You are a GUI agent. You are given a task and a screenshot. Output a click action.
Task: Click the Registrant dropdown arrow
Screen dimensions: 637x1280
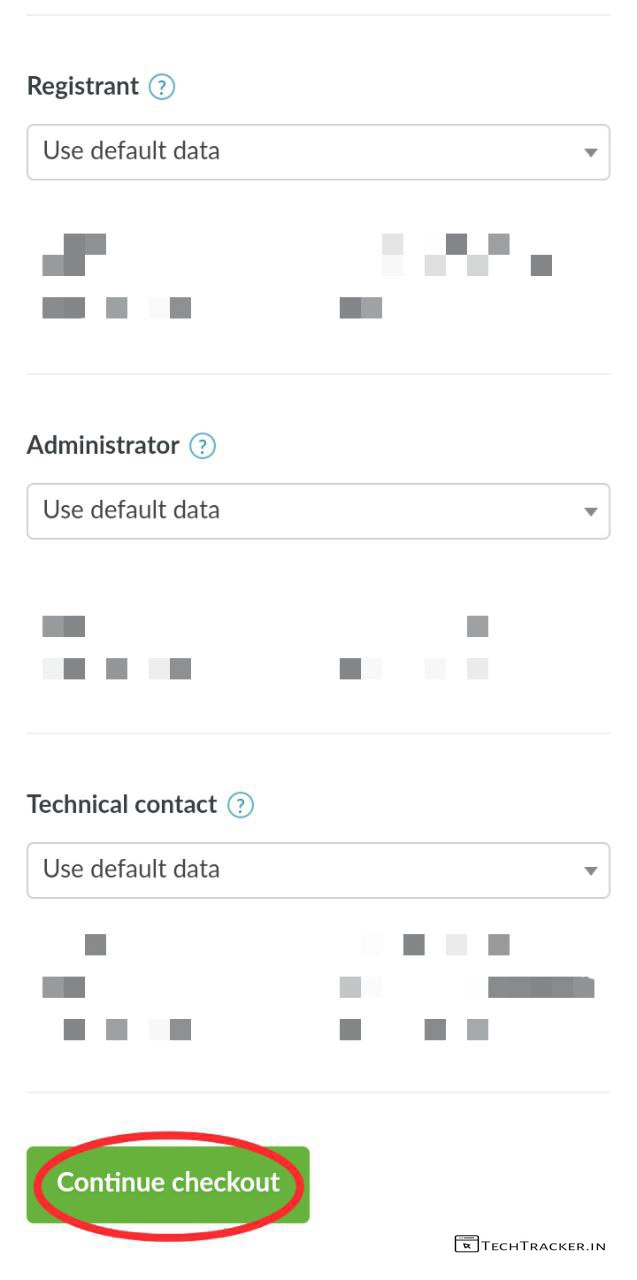point(590,153)
